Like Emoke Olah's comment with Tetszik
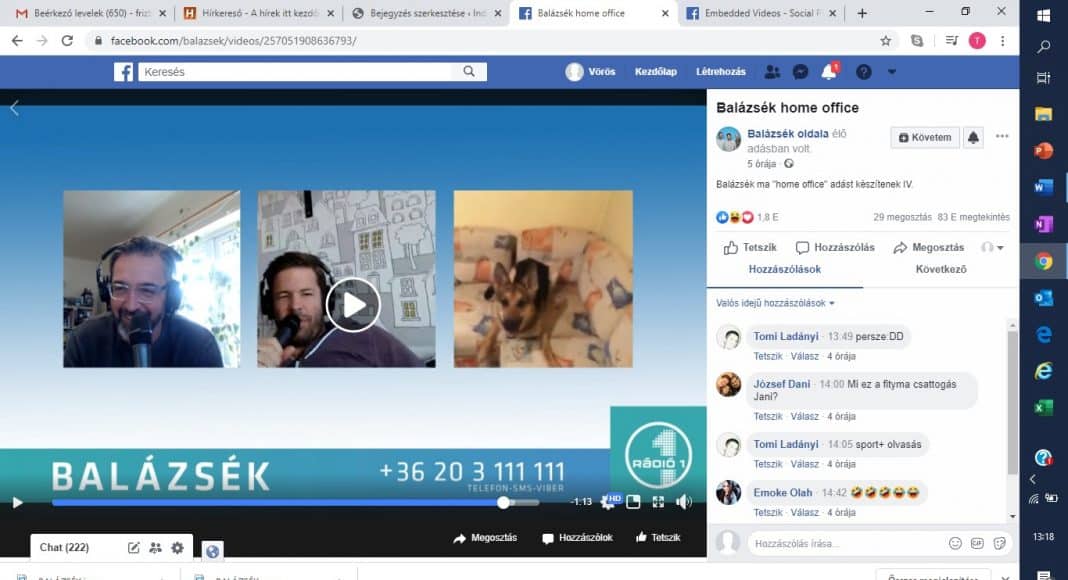Image resolution: width=1068 pixels, height=580 pixels. 768,513
